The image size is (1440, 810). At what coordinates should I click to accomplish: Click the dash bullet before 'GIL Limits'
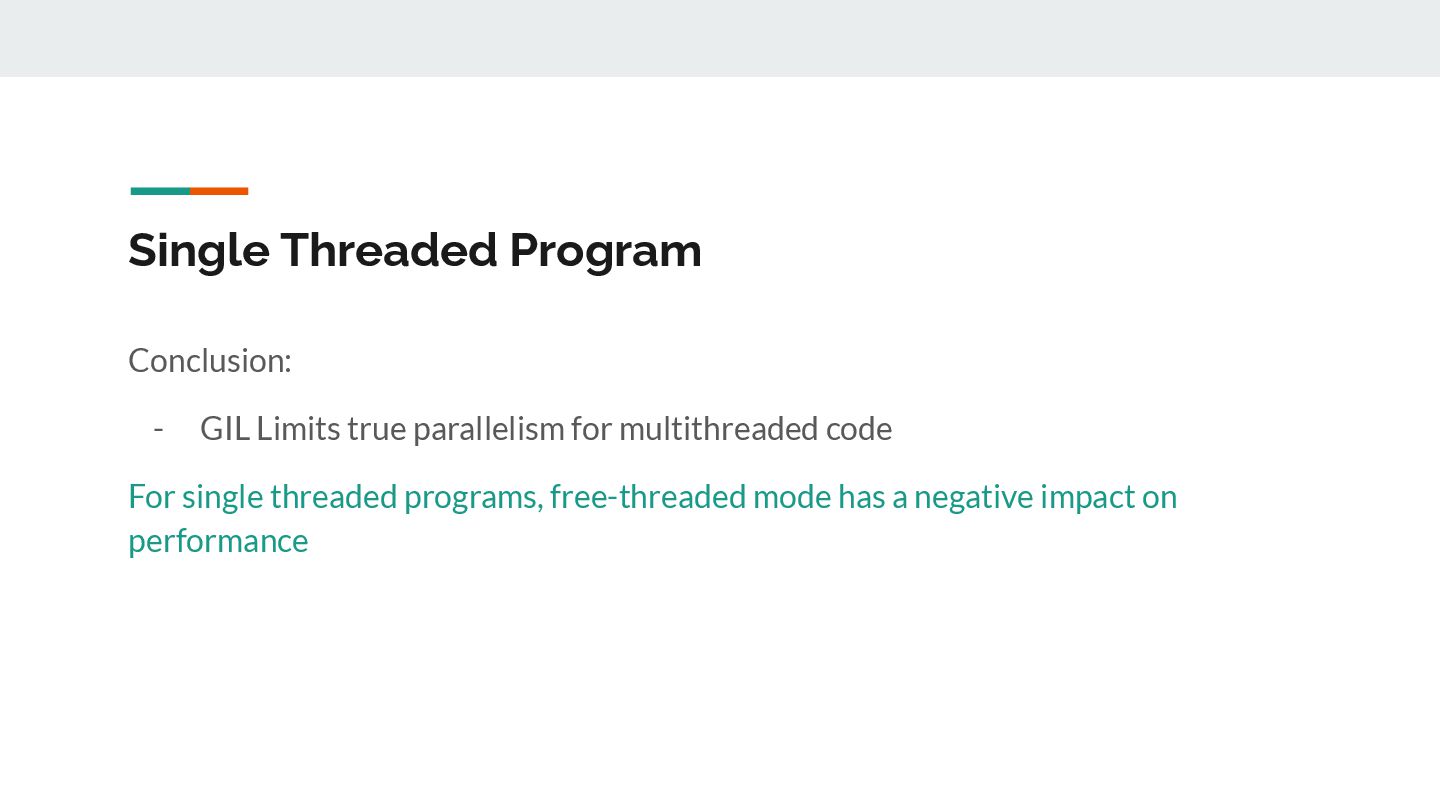[158, 428]
